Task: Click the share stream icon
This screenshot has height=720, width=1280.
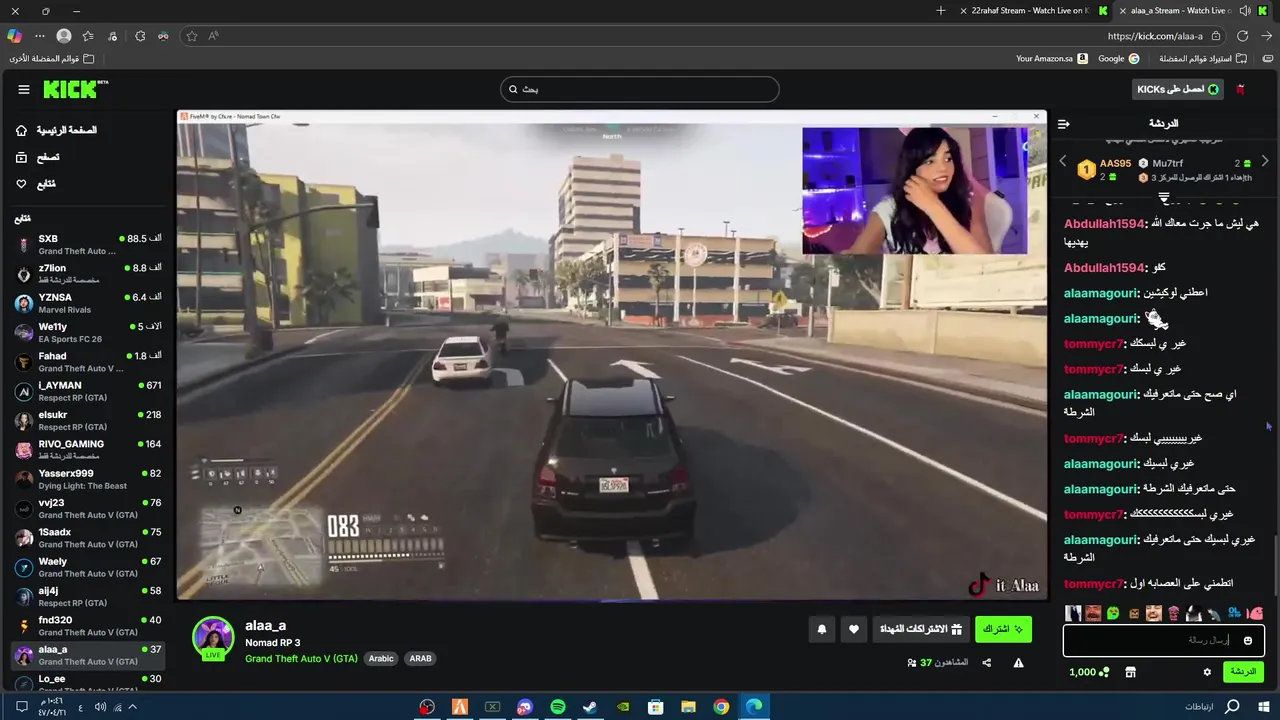Action: point(987,662)
